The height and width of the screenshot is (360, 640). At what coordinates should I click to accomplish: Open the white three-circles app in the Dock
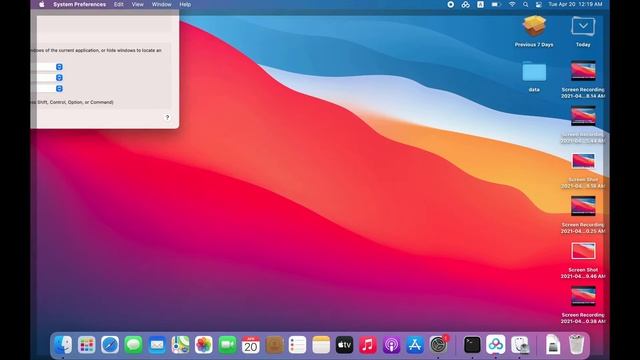(496, 345)
